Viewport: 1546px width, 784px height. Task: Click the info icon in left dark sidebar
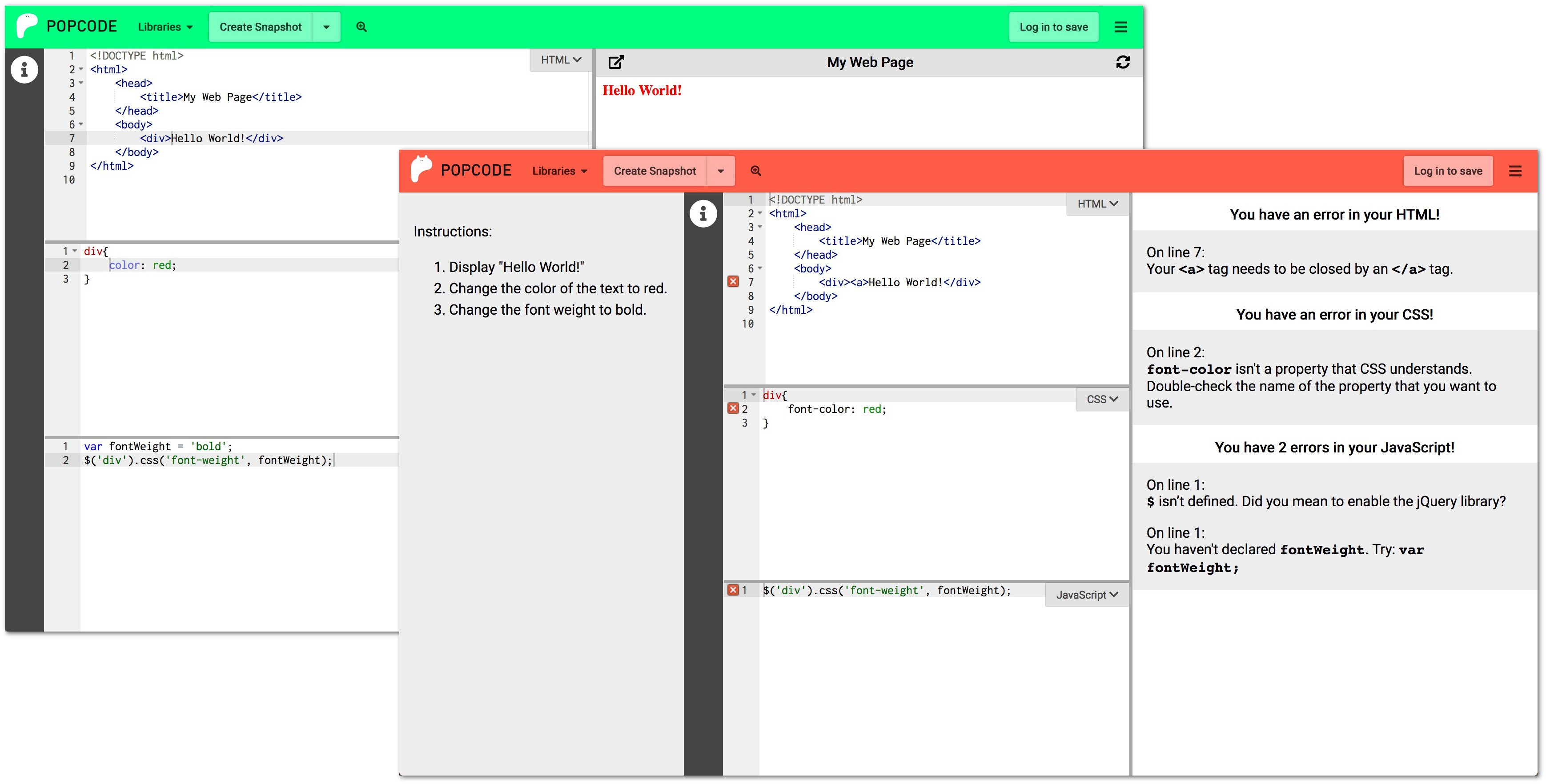click(24, 70)
